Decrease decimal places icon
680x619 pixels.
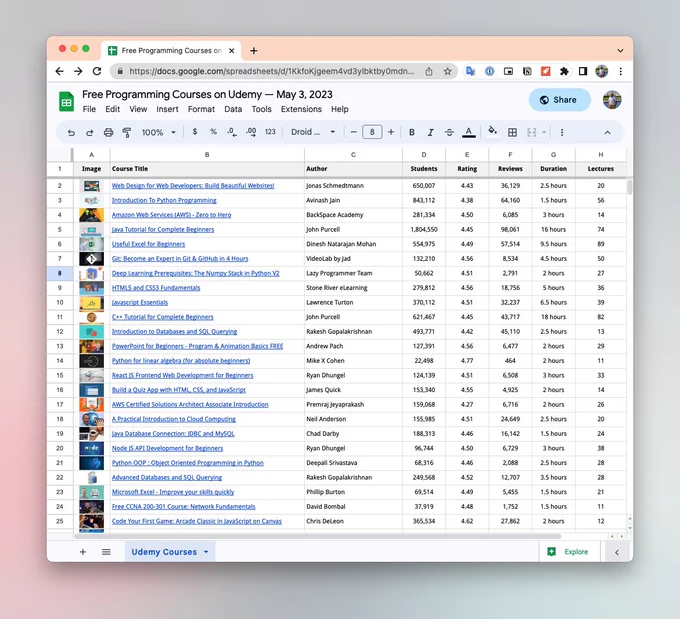[232, 132]
